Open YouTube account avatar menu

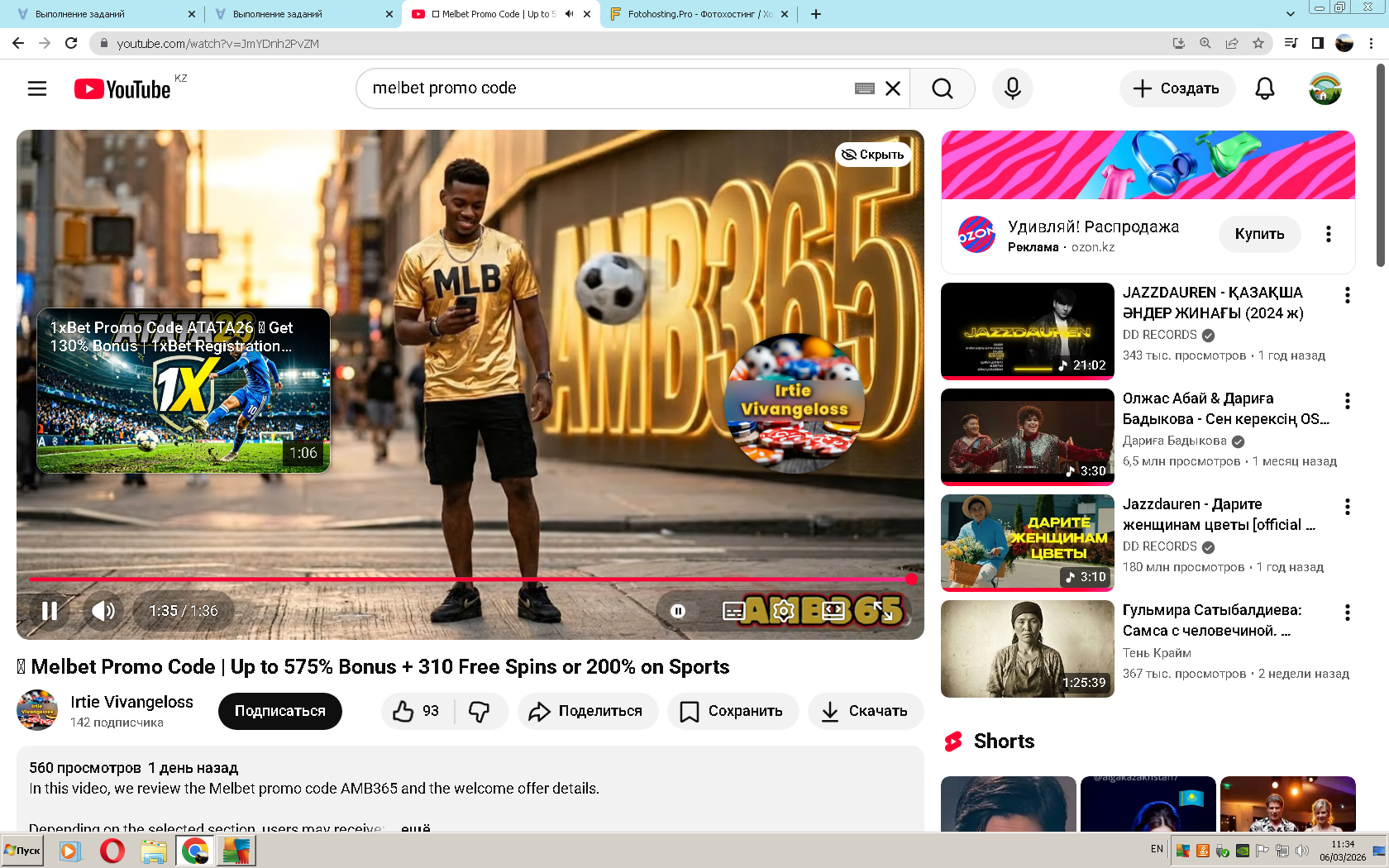(x=1325, y=88)
